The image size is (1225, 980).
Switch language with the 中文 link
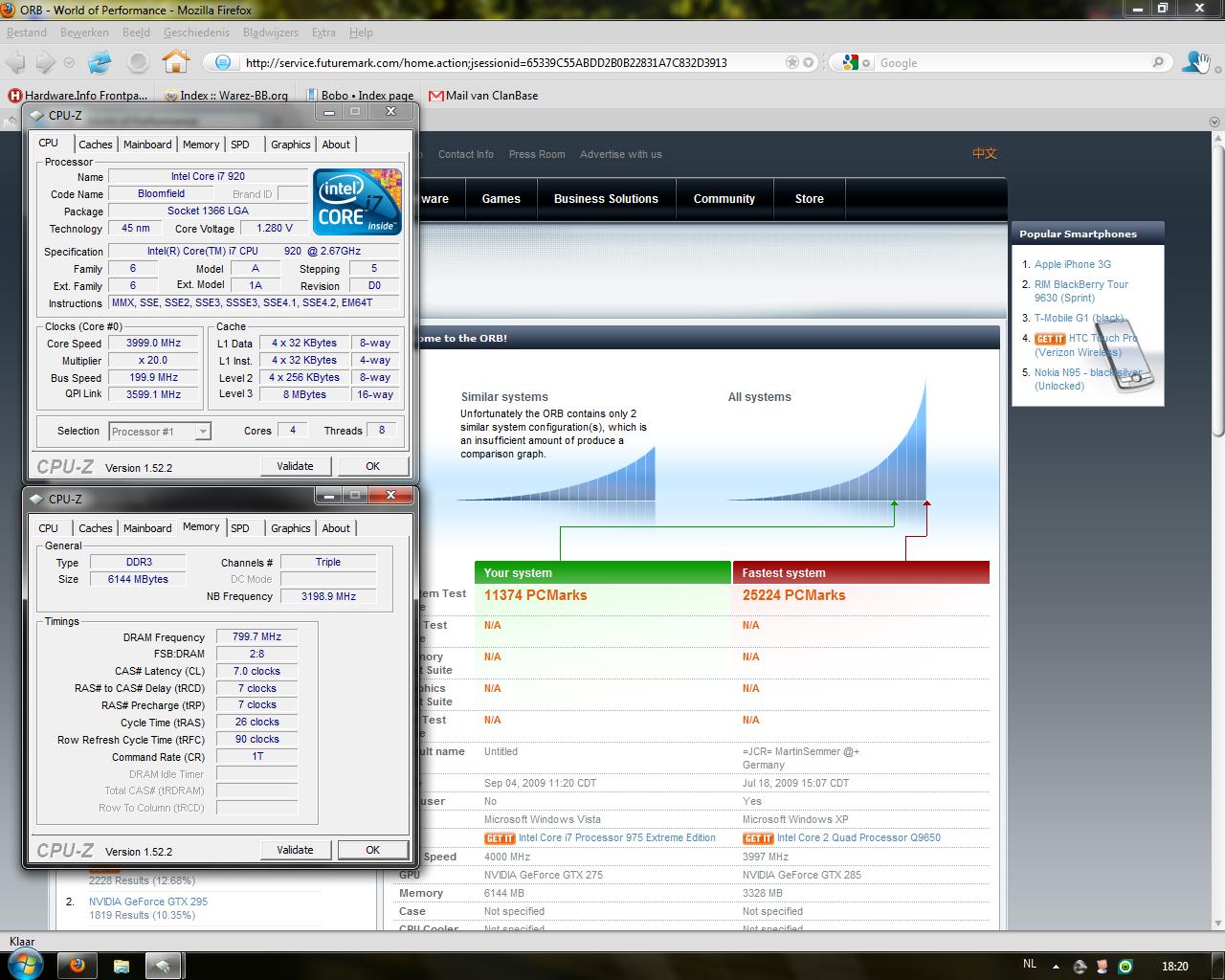click(x=985, y=153)
